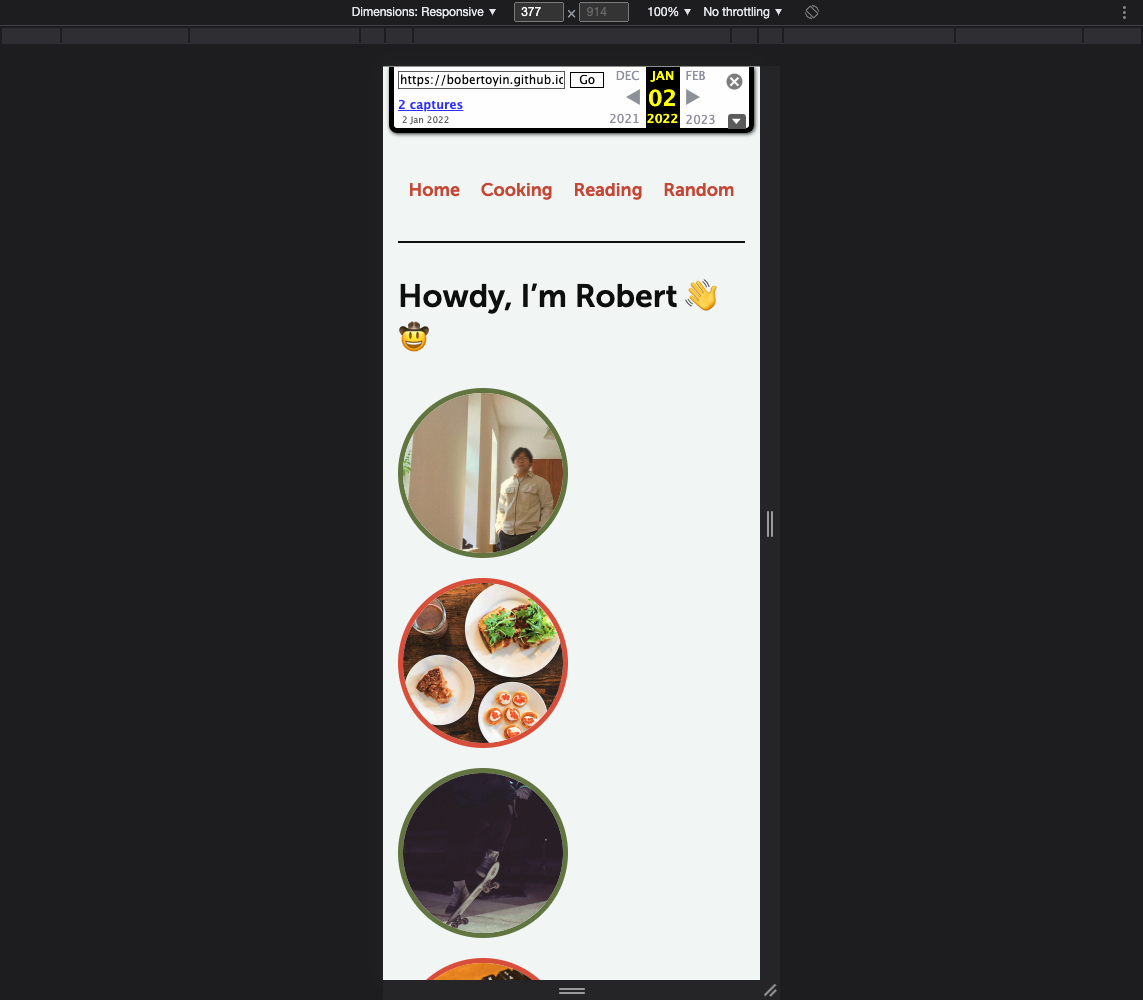Click the next capture arrow
Image resolution: width=1143 pixels, height=1000 pixels.
click(x=692, y=97)
